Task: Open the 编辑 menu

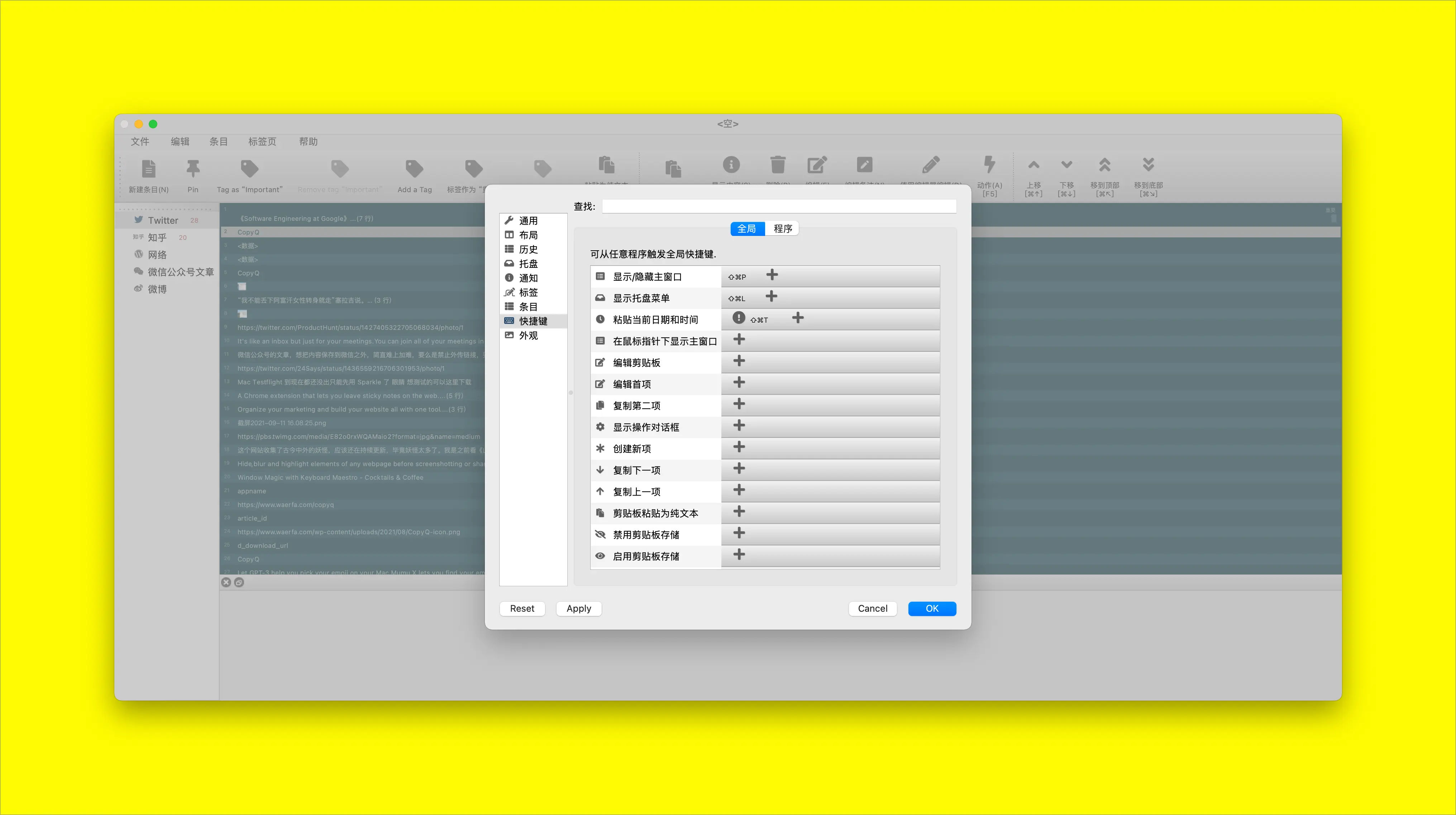Action: point(180,142)
